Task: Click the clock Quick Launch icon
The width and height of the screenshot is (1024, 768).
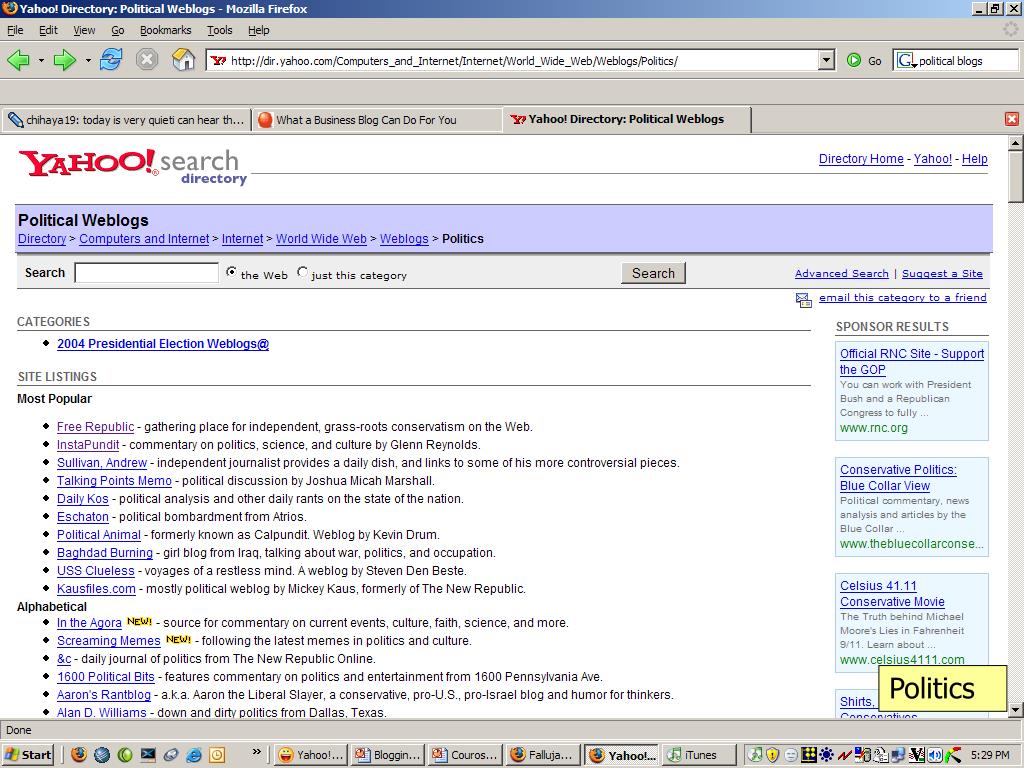Action: (x=217, y=755)
